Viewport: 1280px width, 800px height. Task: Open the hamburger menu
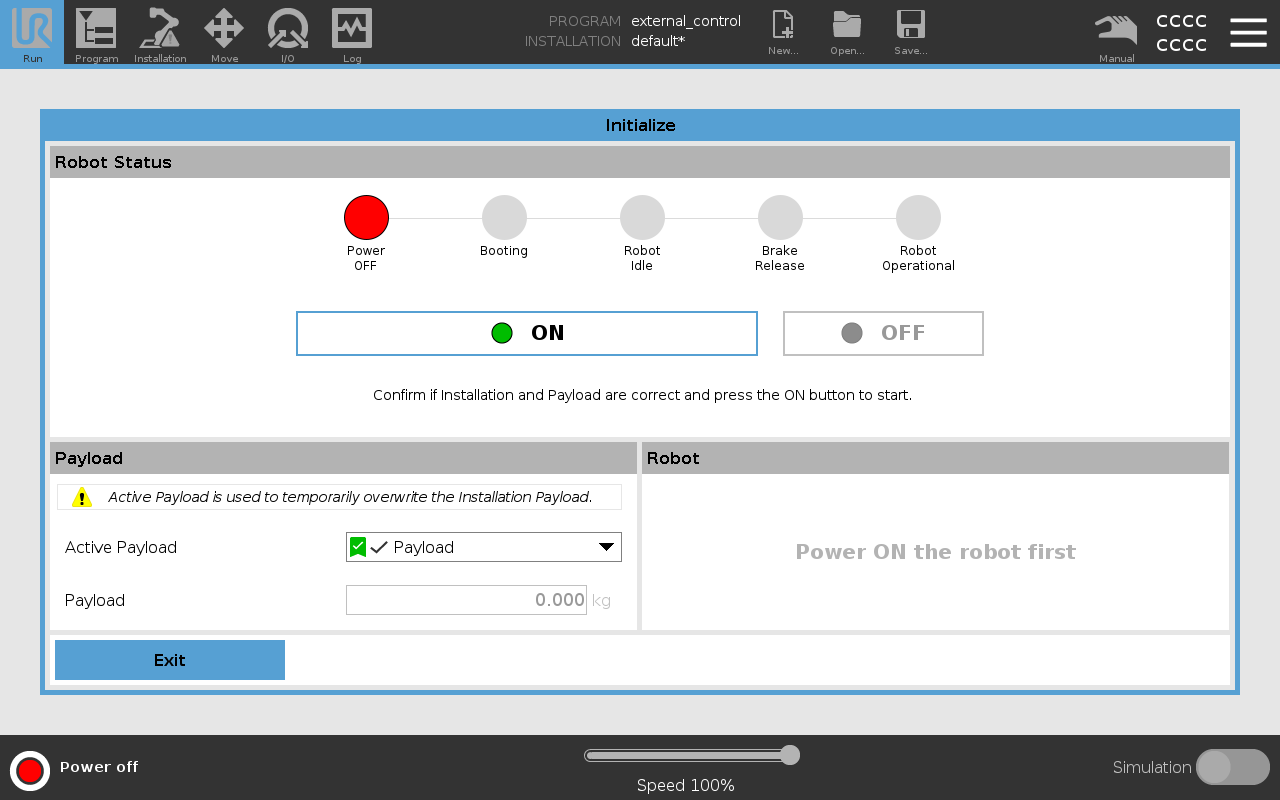[1248, 32]
